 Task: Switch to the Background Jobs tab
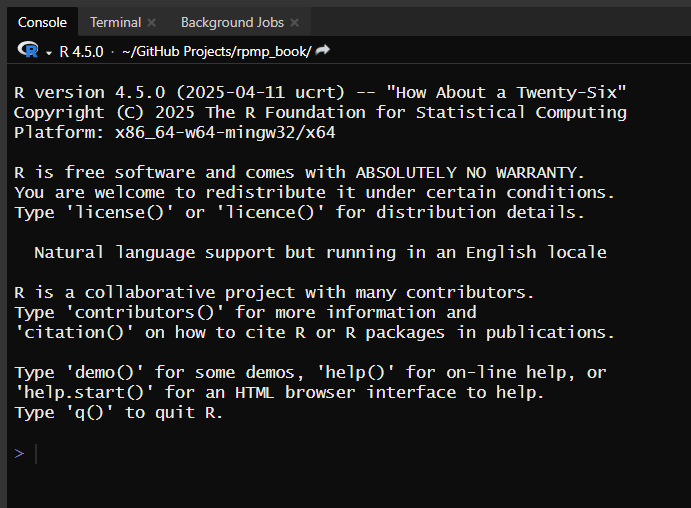tap(232, 22)
